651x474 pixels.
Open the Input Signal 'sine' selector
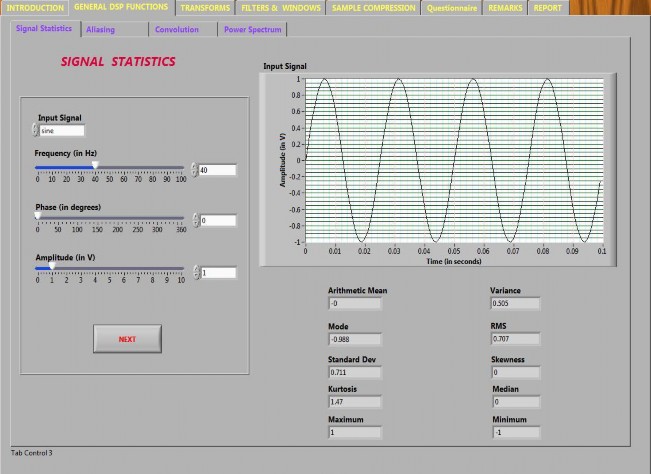[x=62, y=130]
